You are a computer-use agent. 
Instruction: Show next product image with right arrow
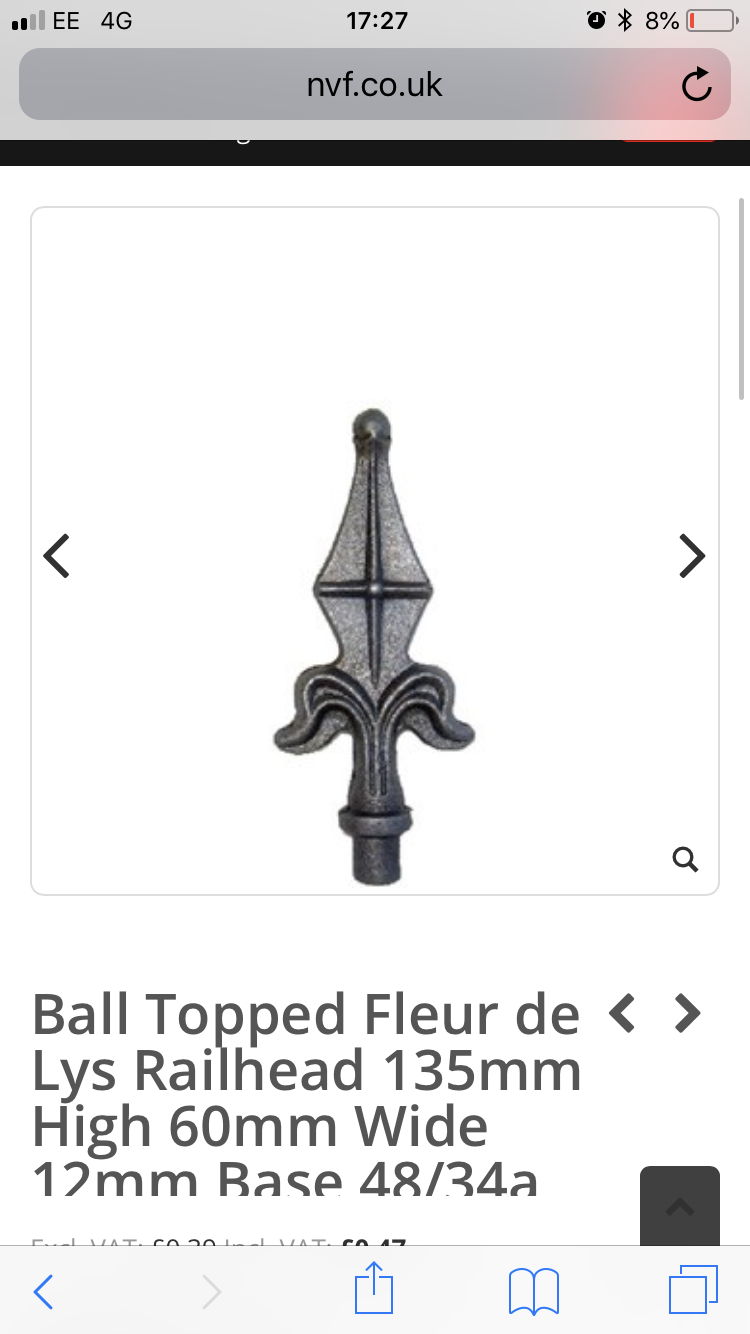[x=692, y=556]
